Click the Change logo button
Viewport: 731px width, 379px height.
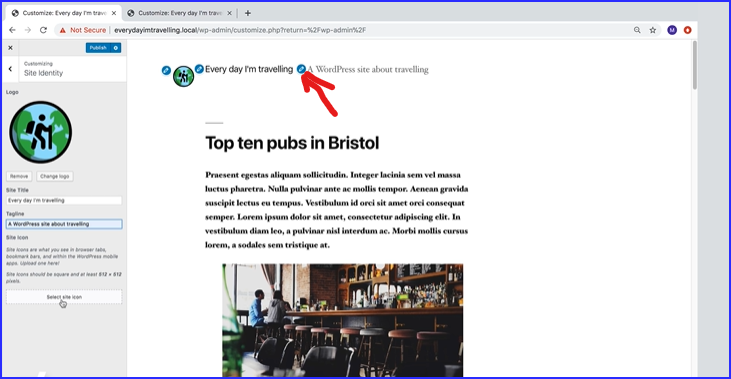pyautogui.click(x=55, y=176)
